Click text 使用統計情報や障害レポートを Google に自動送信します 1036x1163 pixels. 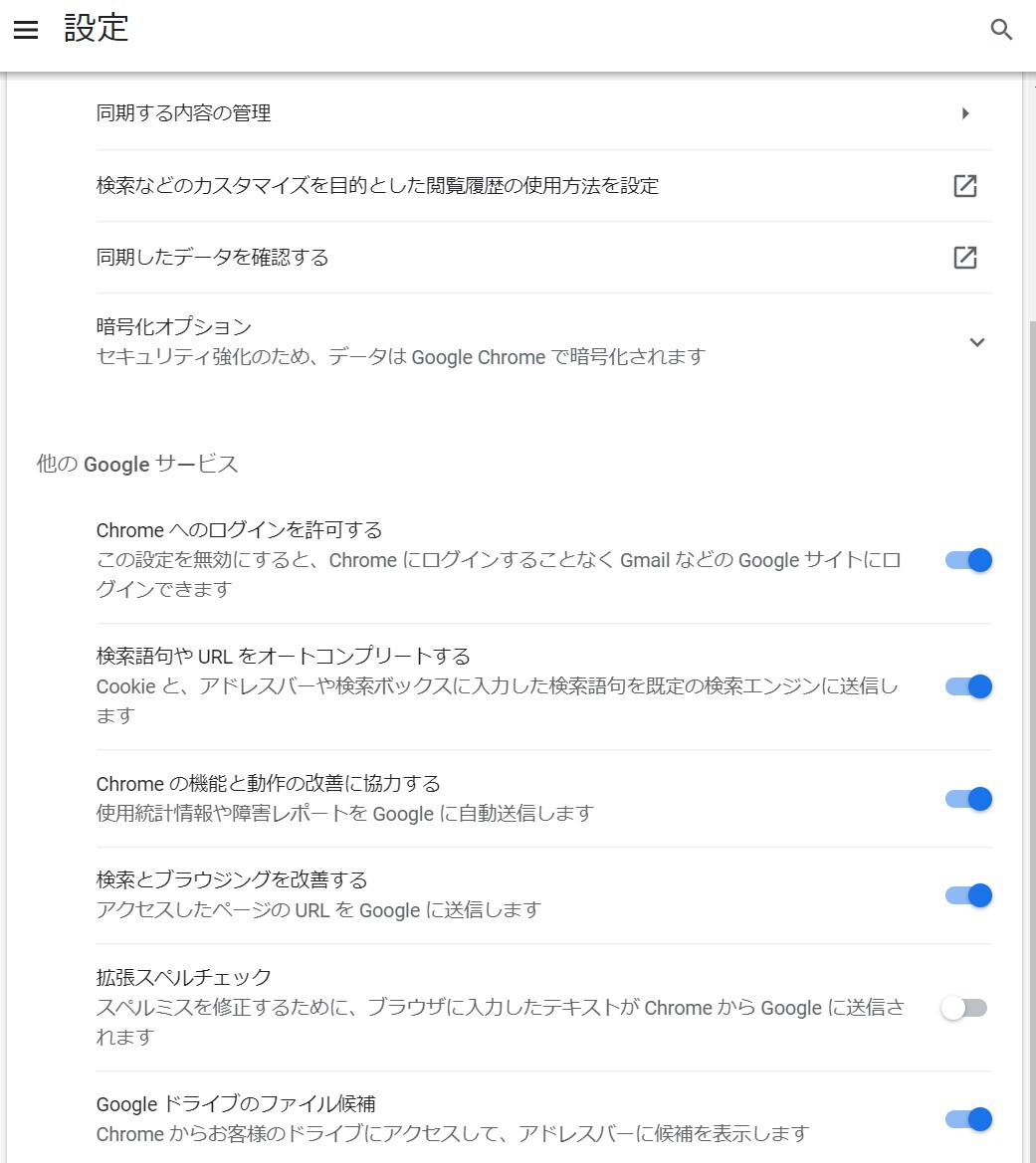pyautogui.click(x=345, y=814)
